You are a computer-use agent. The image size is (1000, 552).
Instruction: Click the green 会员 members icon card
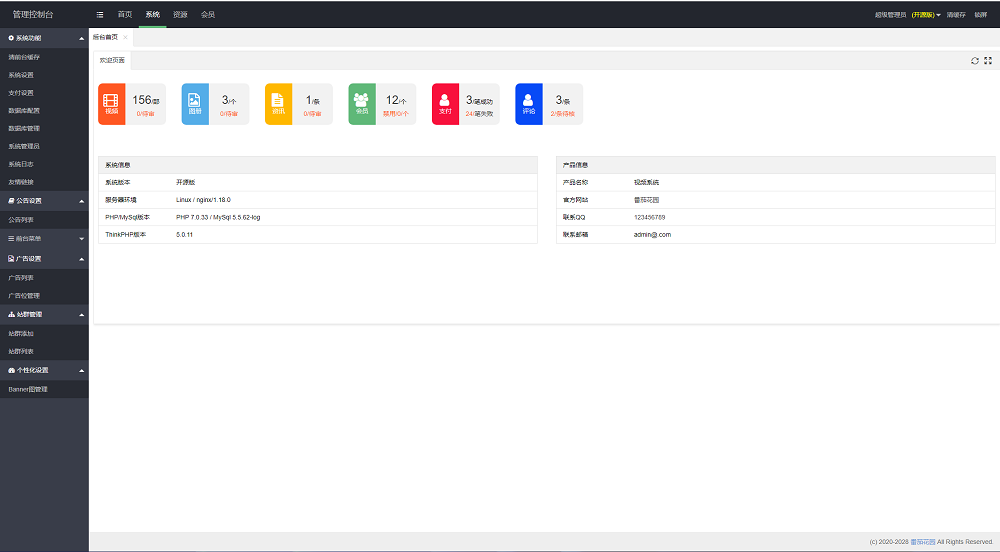pyautogui.click(x=362, y=104)
